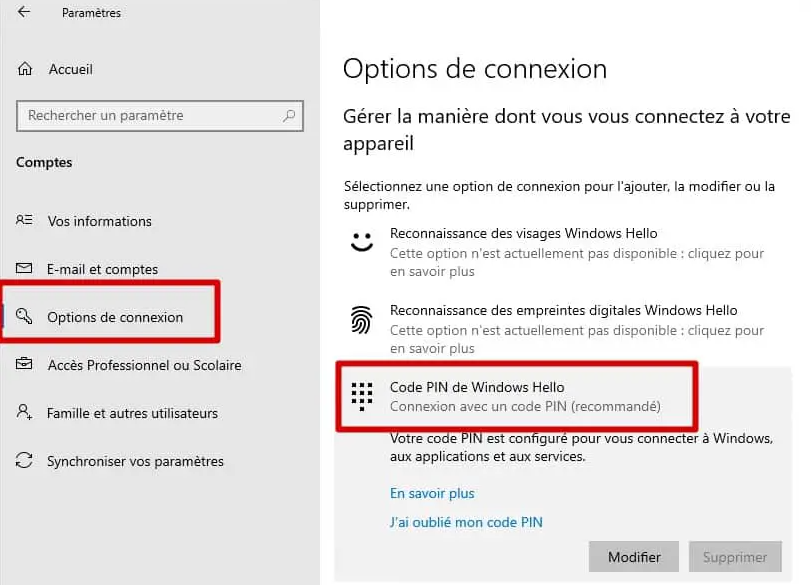Click the Famille et autres utilisateurs icon

pos(25,413)
